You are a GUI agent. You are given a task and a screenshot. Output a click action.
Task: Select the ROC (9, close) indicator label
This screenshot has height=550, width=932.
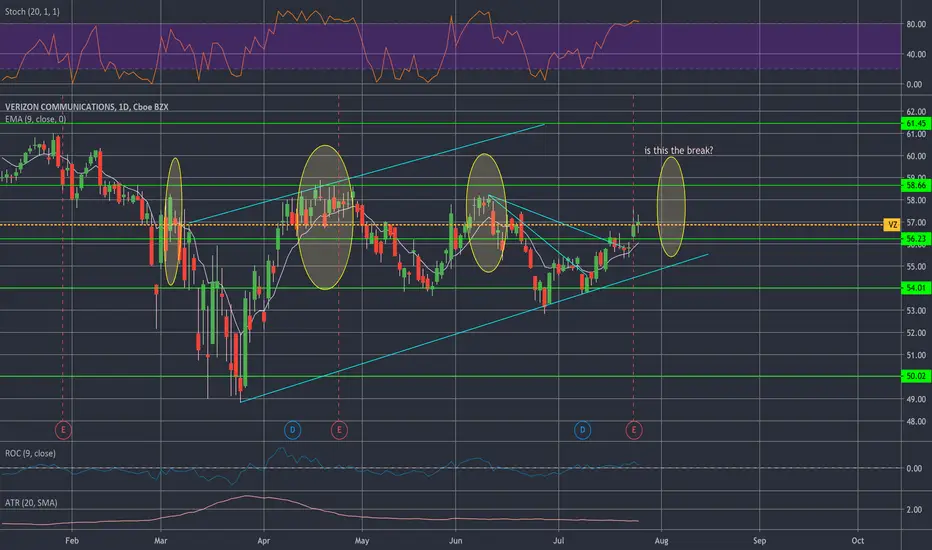[30, 454]
